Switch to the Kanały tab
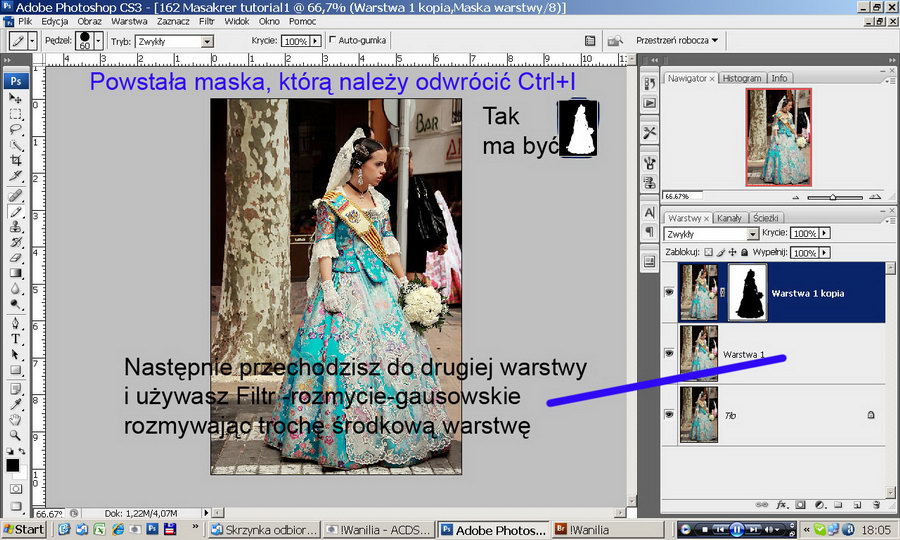900x540 pixels. 729,217
